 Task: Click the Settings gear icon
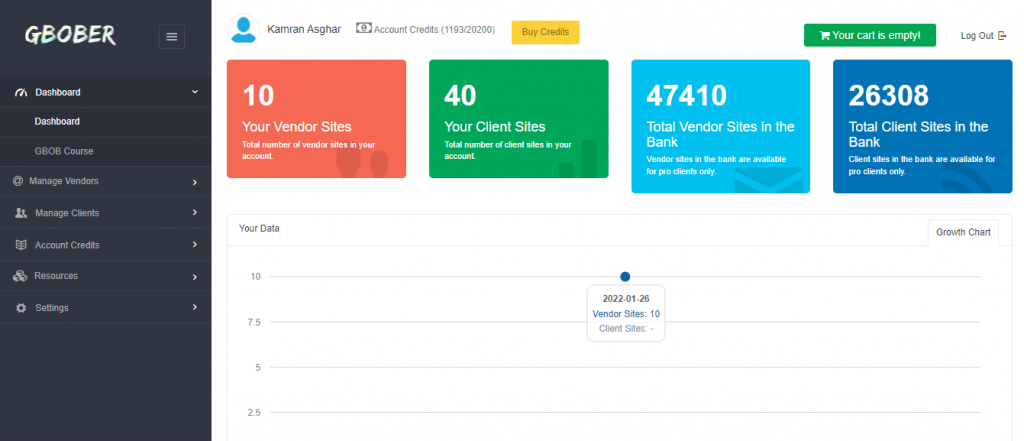click(x=21, y=308)
